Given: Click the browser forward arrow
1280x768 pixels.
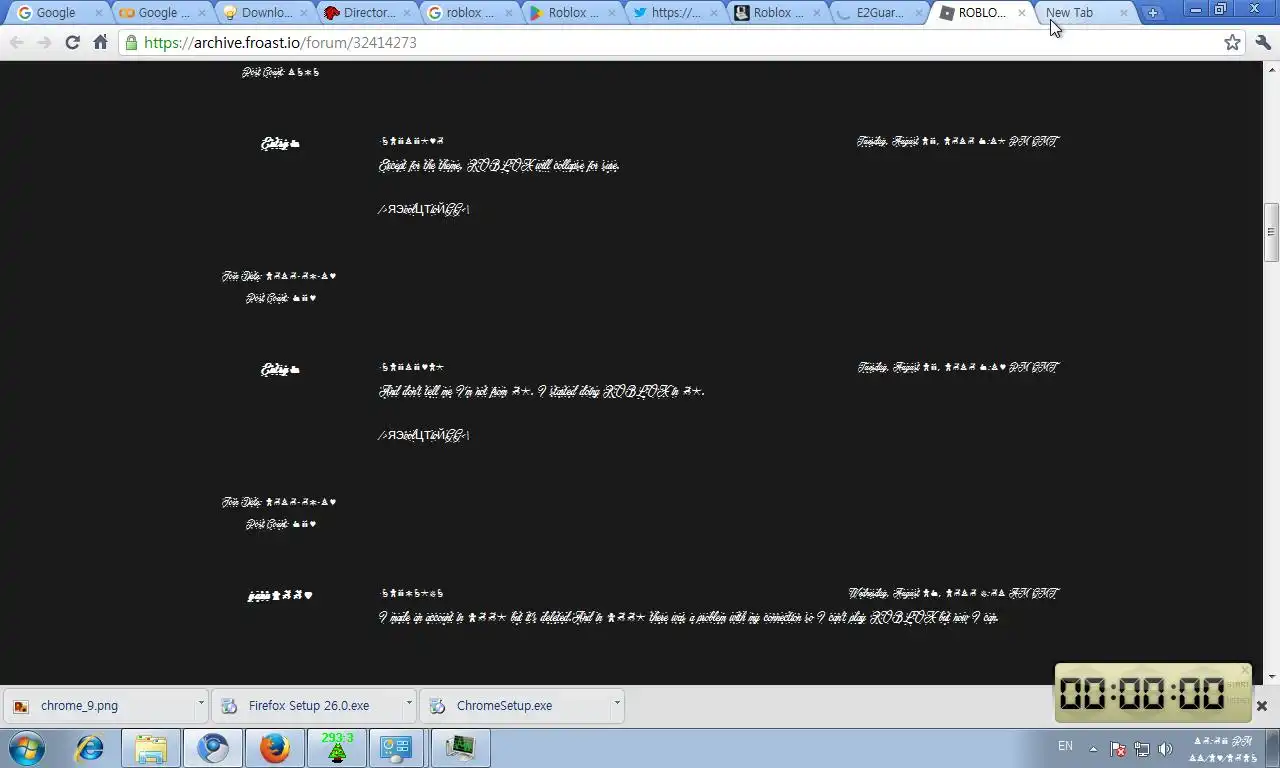Looking at the screenshot, I should 44,43.
